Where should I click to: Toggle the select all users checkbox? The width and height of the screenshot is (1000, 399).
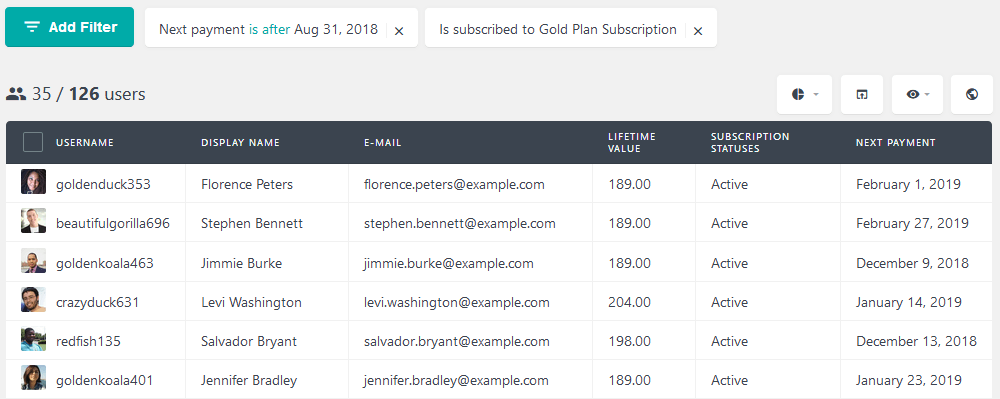pos(33,142)
